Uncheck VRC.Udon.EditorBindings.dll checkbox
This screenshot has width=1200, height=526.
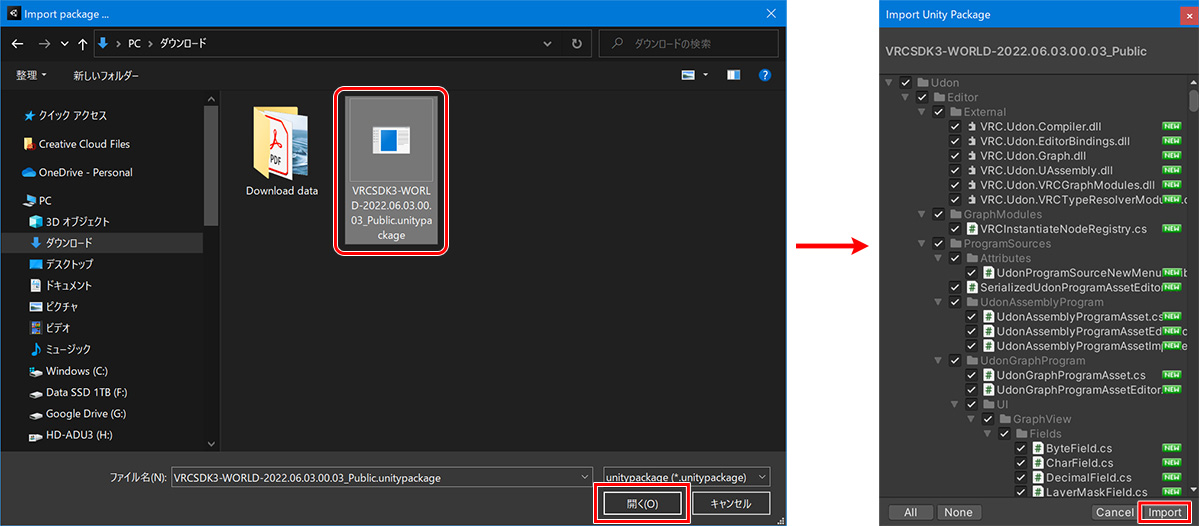point(955,142)
